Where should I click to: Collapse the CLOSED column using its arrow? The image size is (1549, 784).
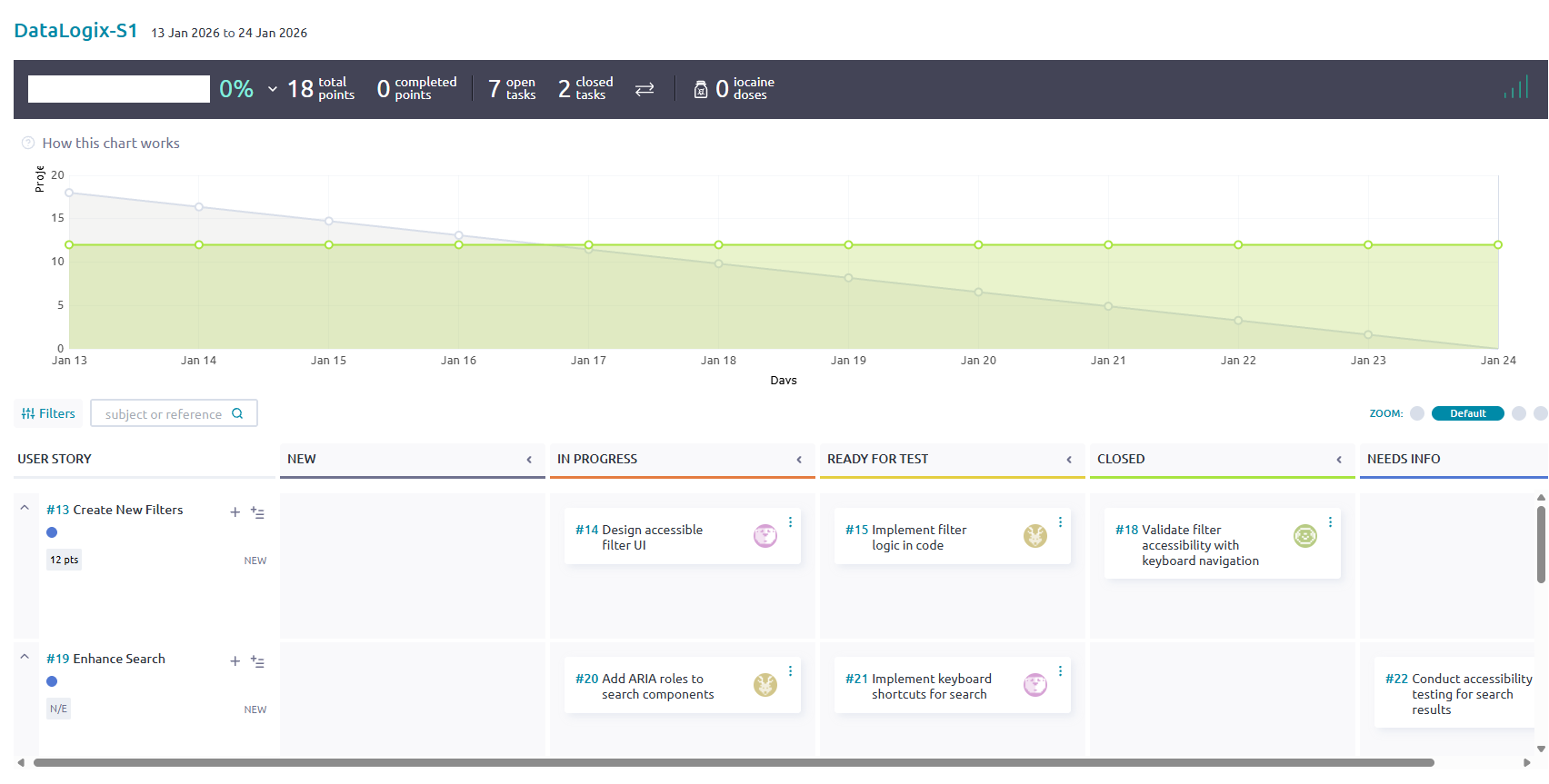tap(1339, 460)
